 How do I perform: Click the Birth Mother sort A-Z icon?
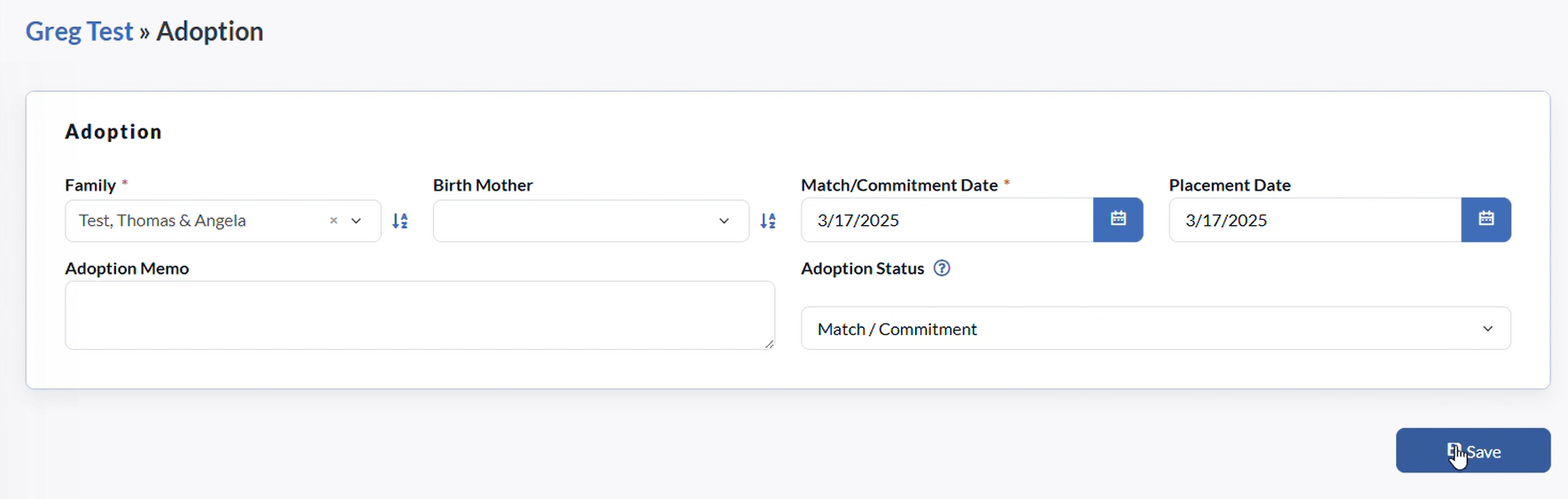[x=768, y=221]
